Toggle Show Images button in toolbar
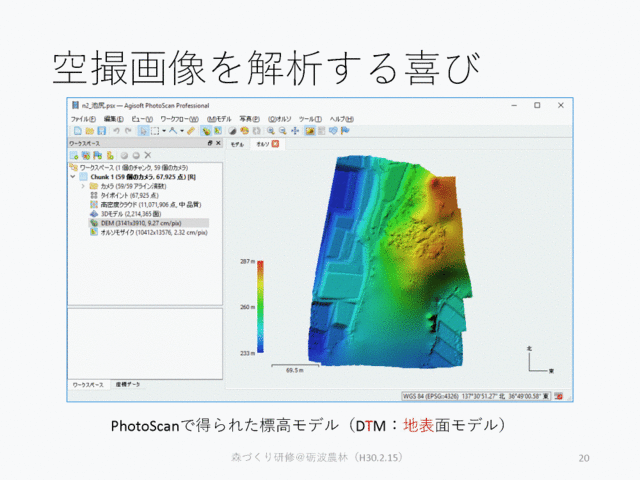Viewport: 640px width, 480px height. tap(310, 131)
